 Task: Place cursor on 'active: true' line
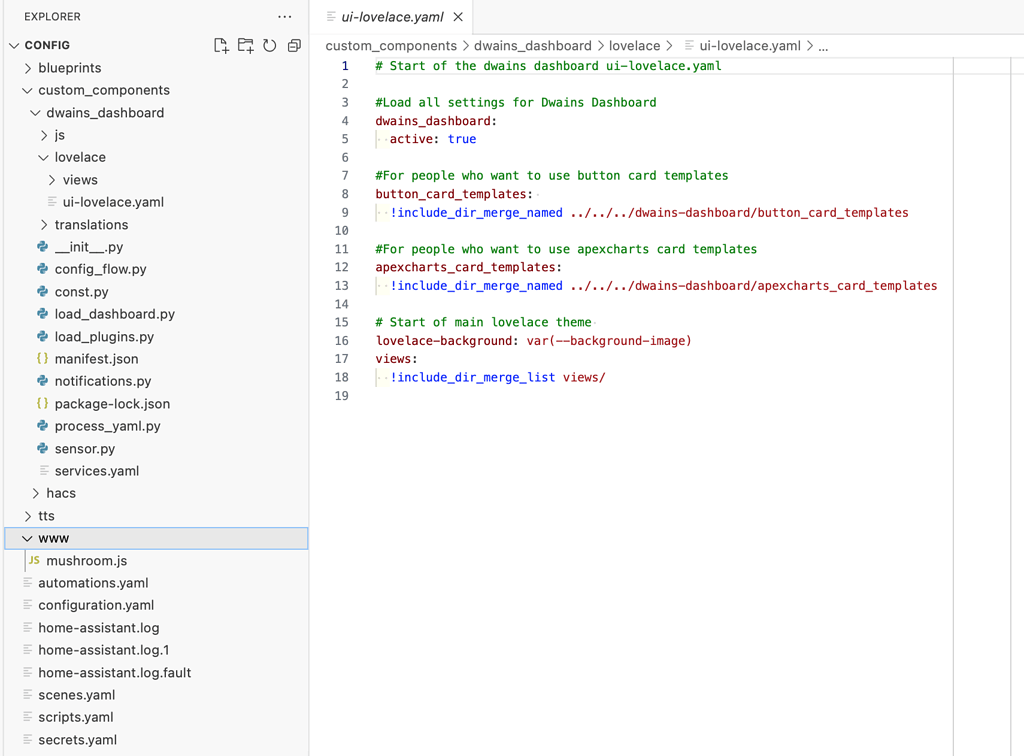433,139
